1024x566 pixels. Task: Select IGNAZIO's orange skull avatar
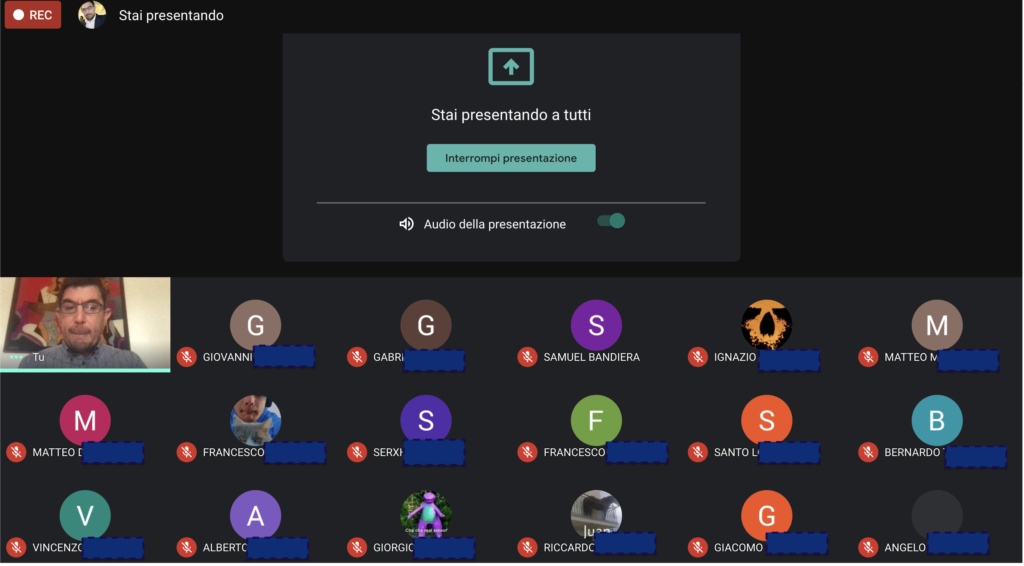point(767,324)
